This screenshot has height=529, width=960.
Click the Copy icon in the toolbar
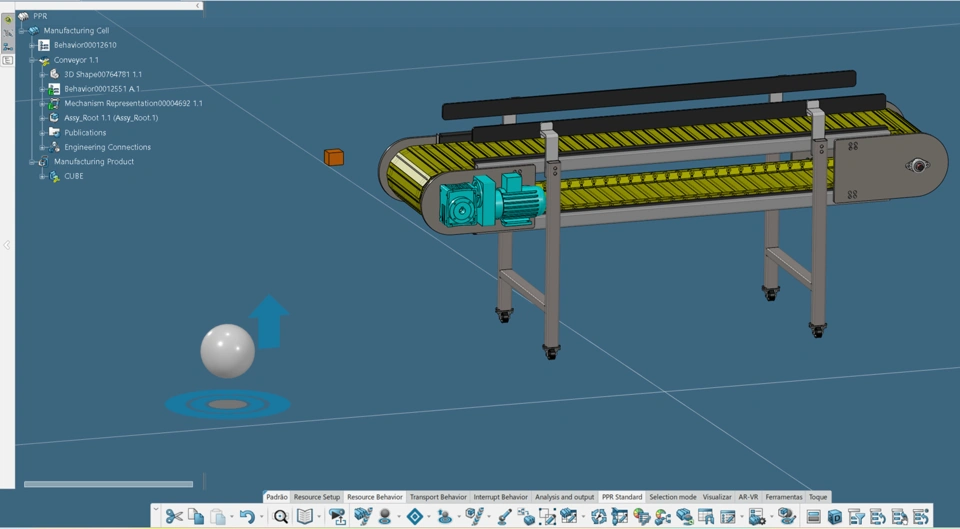click(196, 516)
